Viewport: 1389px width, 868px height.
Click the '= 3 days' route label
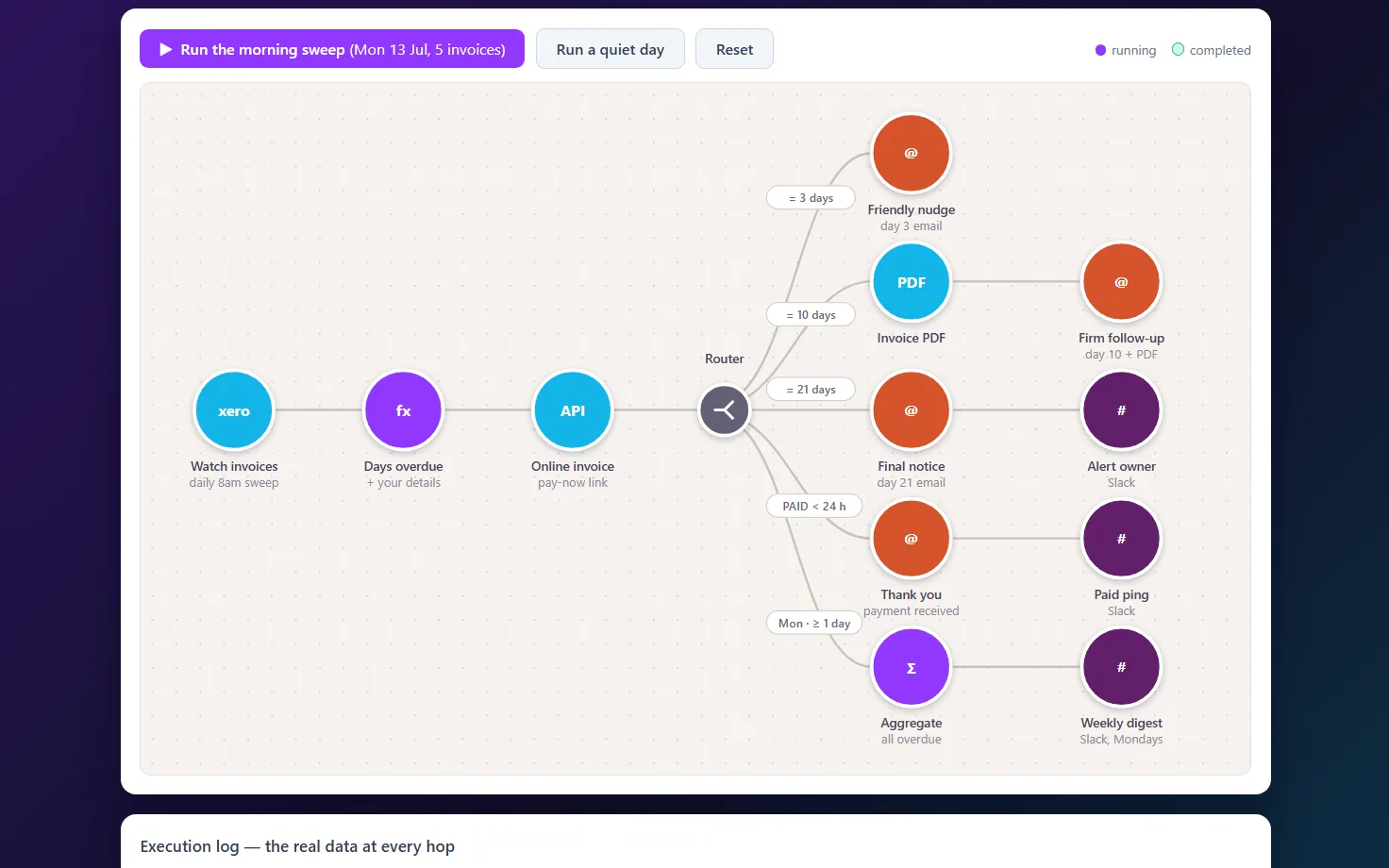pos(812,198)
